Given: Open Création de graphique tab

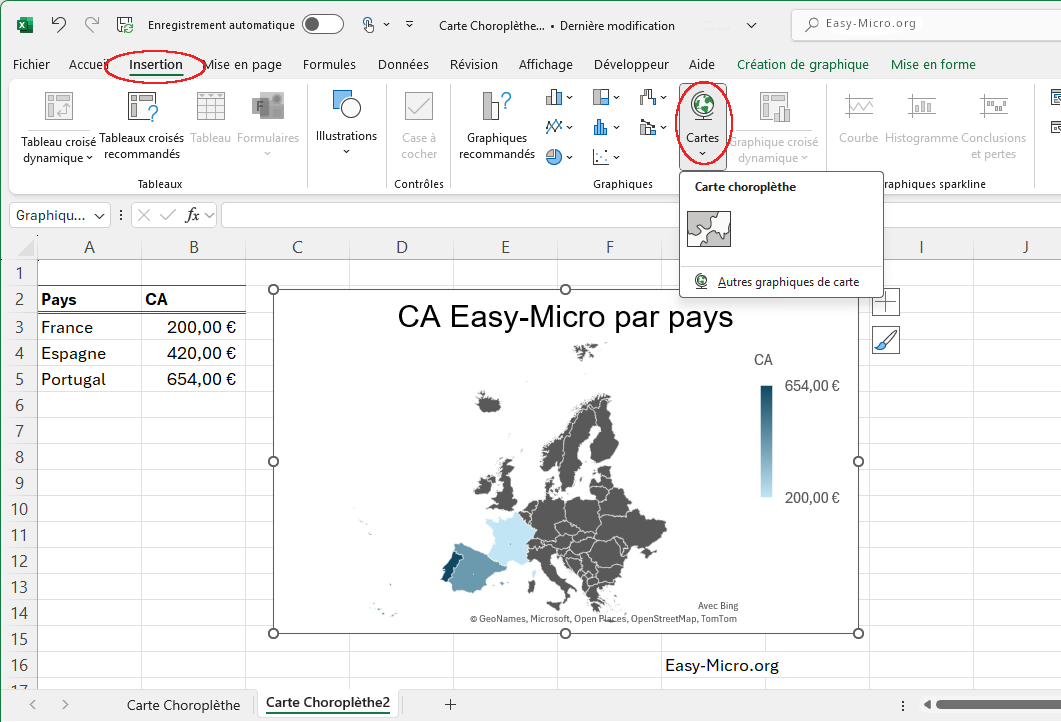Looking at the screenshot, I should coord(803,64).
